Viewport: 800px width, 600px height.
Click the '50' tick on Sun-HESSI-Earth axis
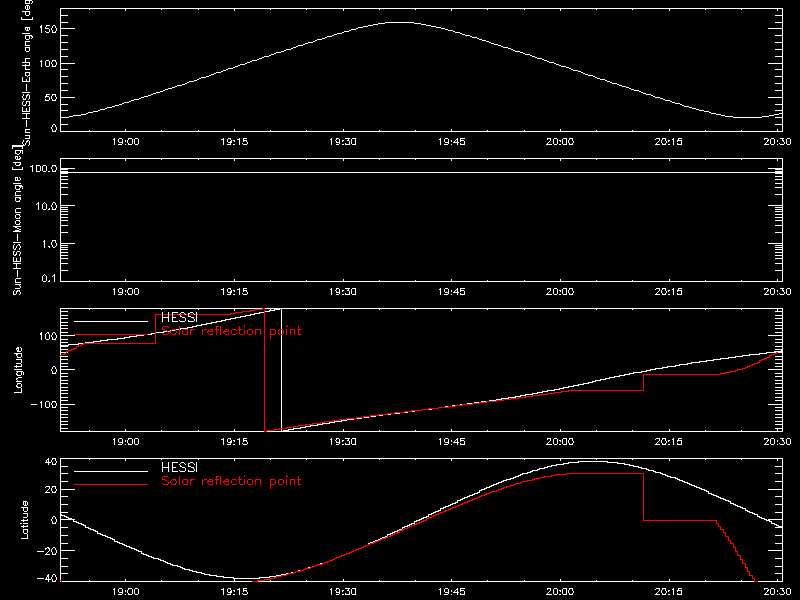tap(51, 97)
